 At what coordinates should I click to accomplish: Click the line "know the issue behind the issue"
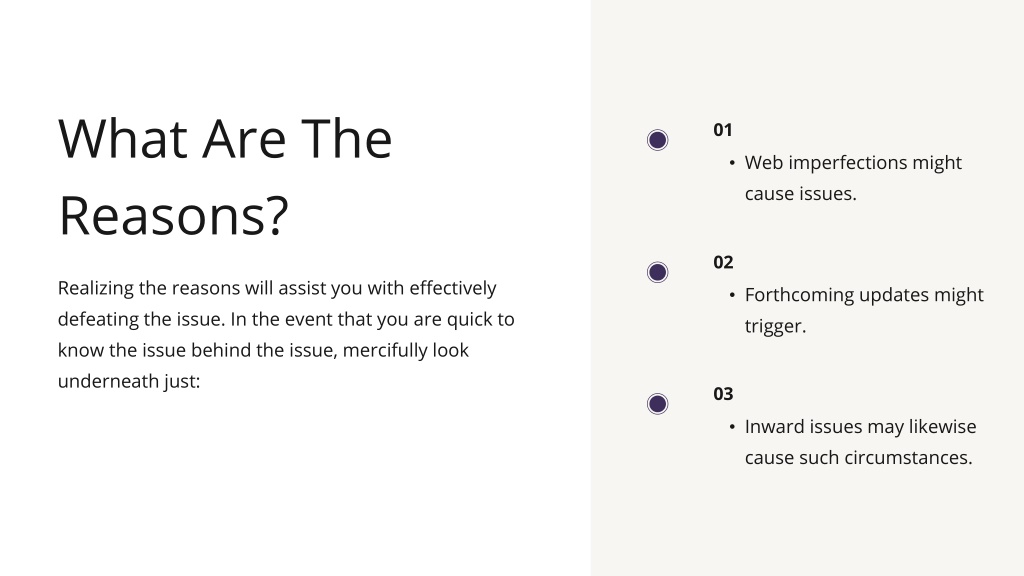coord(263,350)
